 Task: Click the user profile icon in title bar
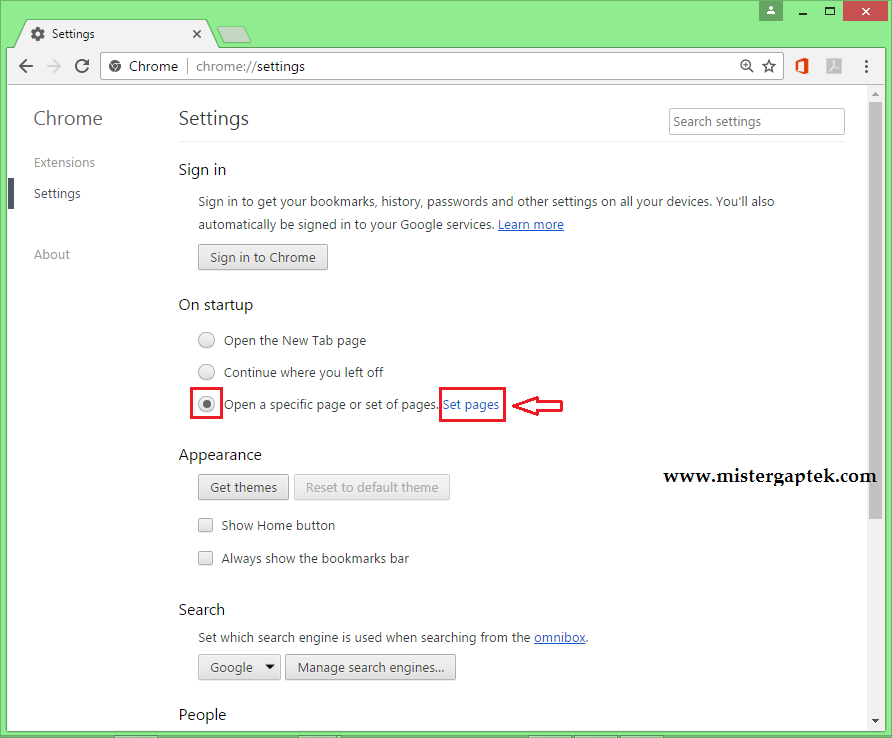[x=771, y=10]
